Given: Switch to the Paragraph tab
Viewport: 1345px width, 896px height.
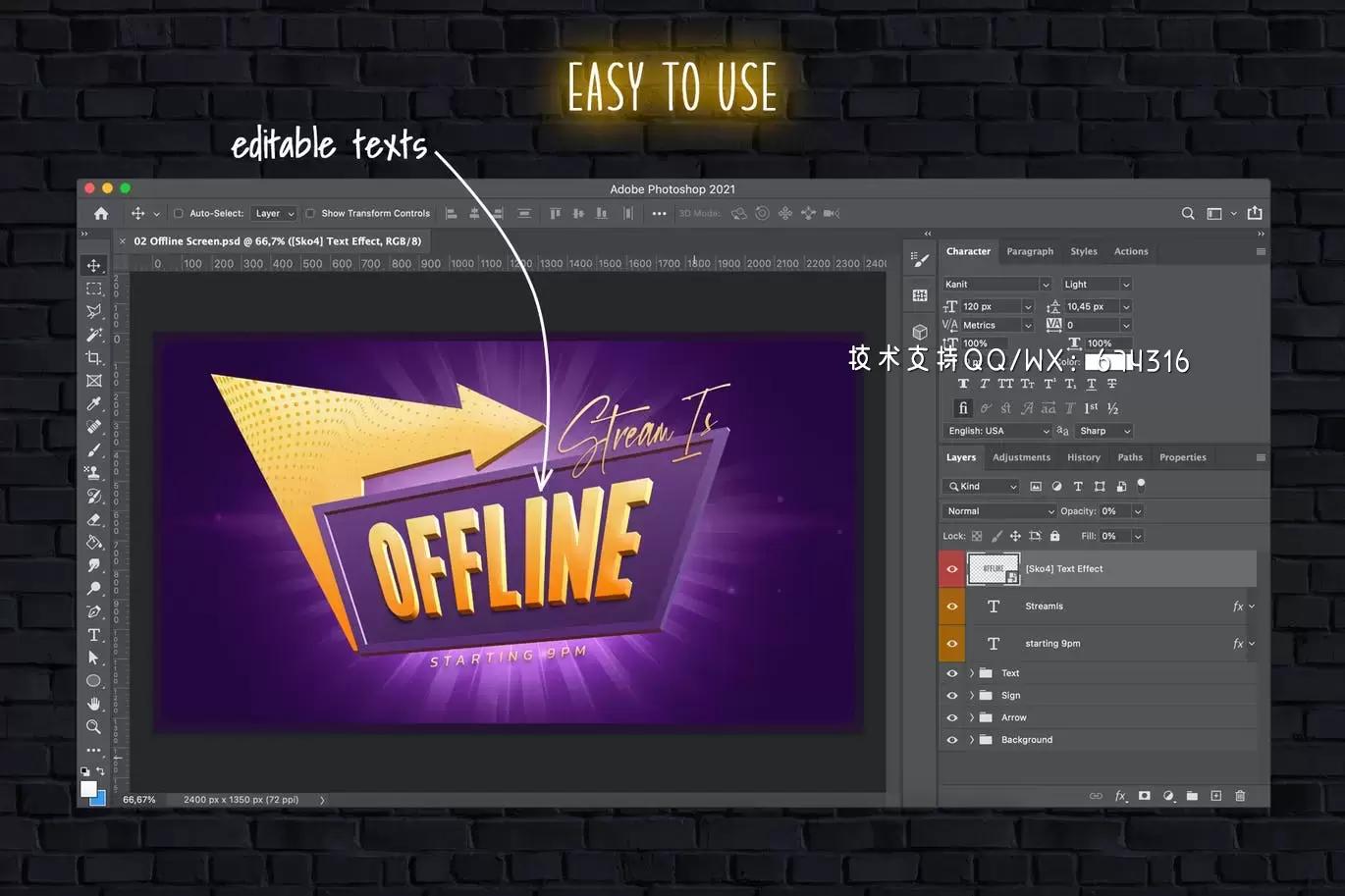Looking at the screenshot, I should coord(1030,251).
